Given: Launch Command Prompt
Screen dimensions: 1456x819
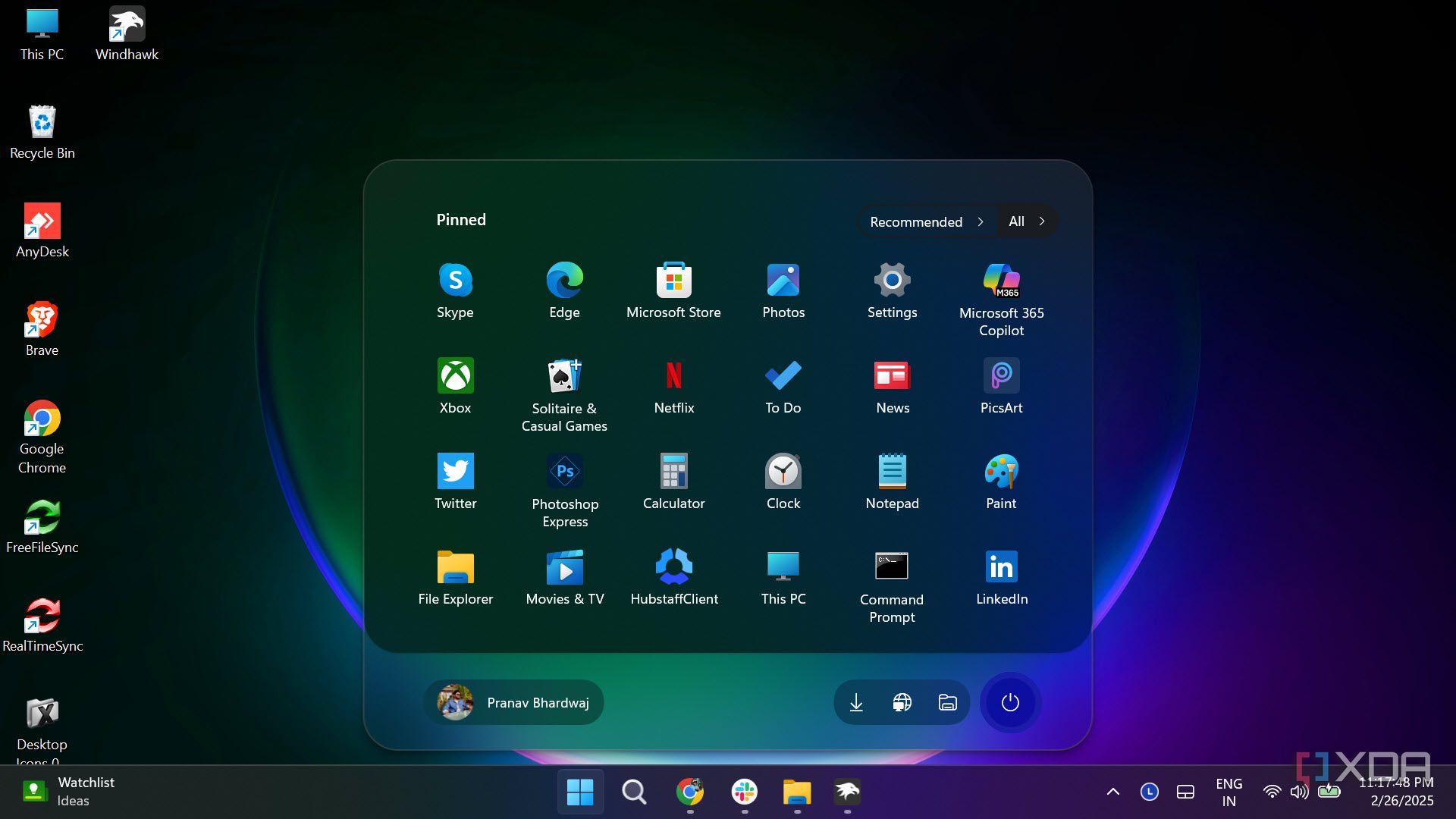Looking at the screenshot, I should pos(892,587).
